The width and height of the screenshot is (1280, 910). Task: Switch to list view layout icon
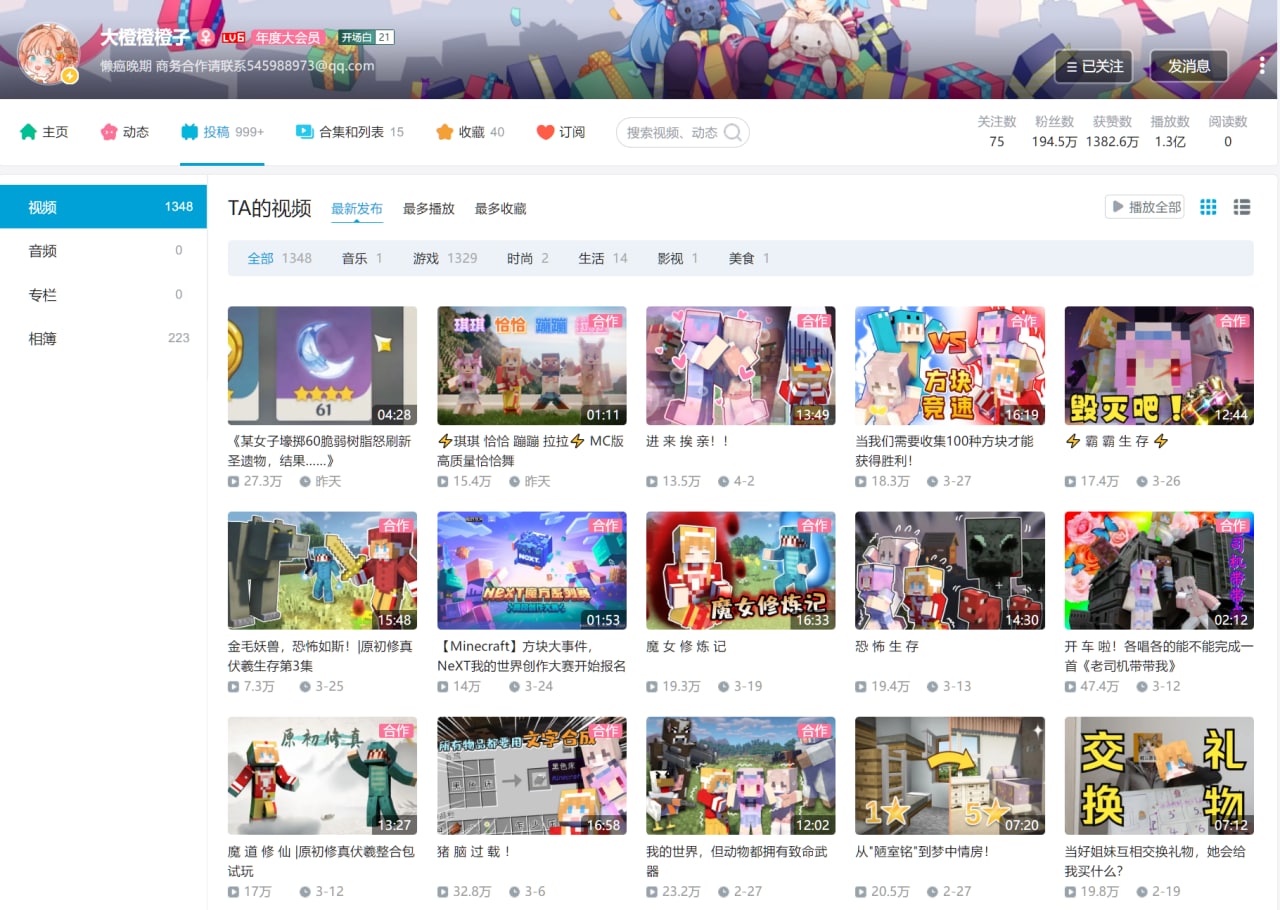point(1242,207)
